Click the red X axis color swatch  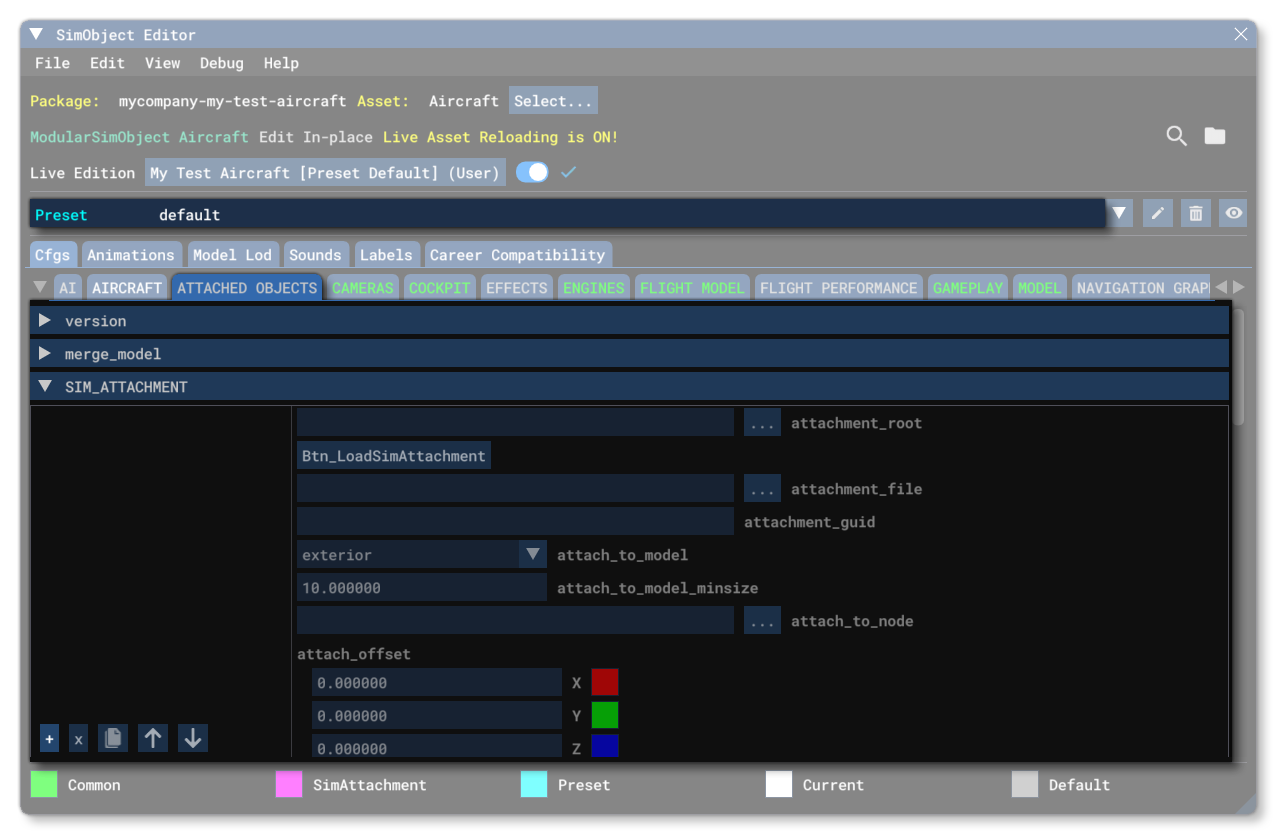[x=605, y=683]
